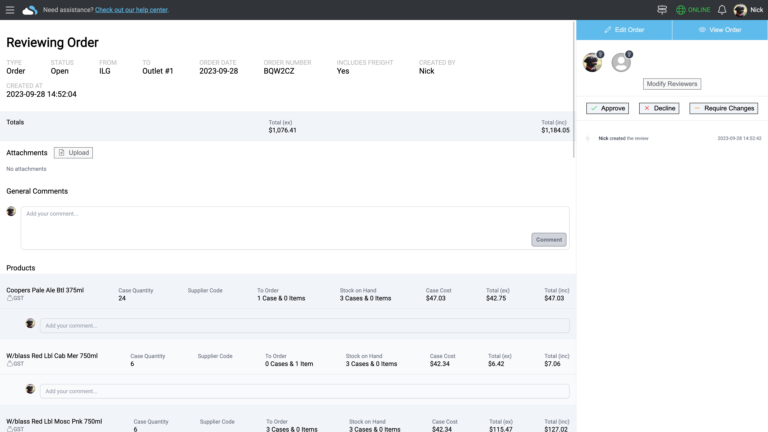Click the green ONLINE globe status
Image resolution: width=768 pixels, height=432 pixels.
[x=693, y=10]
